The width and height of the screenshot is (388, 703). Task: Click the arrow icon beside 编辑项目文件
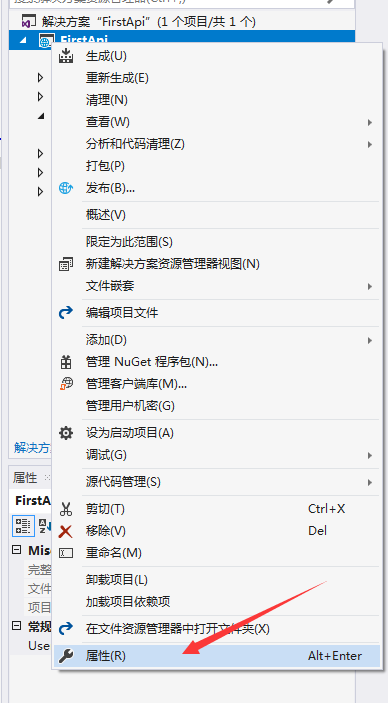coord(66,312)
